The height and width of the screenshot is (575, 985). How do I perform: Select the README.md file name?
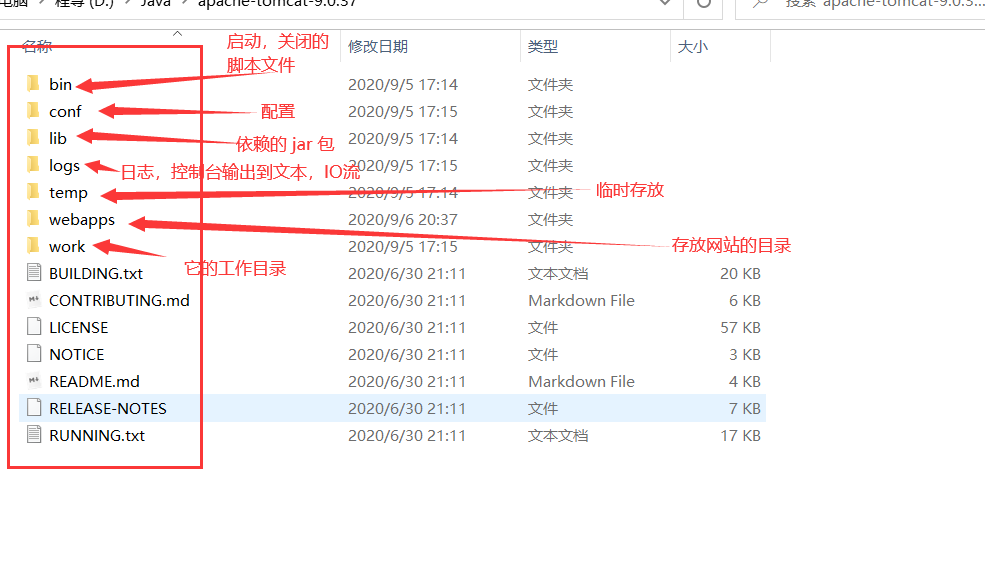click(x=94, y=381)
